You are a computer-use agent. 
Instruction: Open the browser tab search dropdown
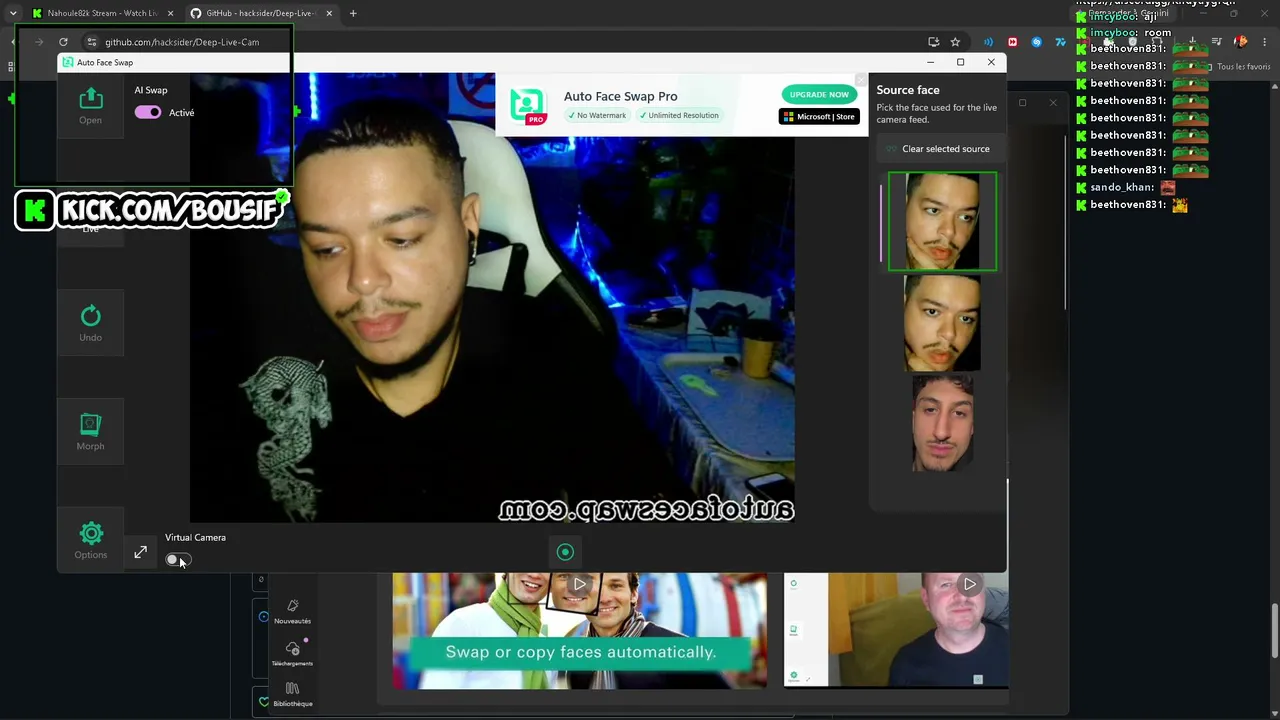pyautogui.click(x=12, y=13)
